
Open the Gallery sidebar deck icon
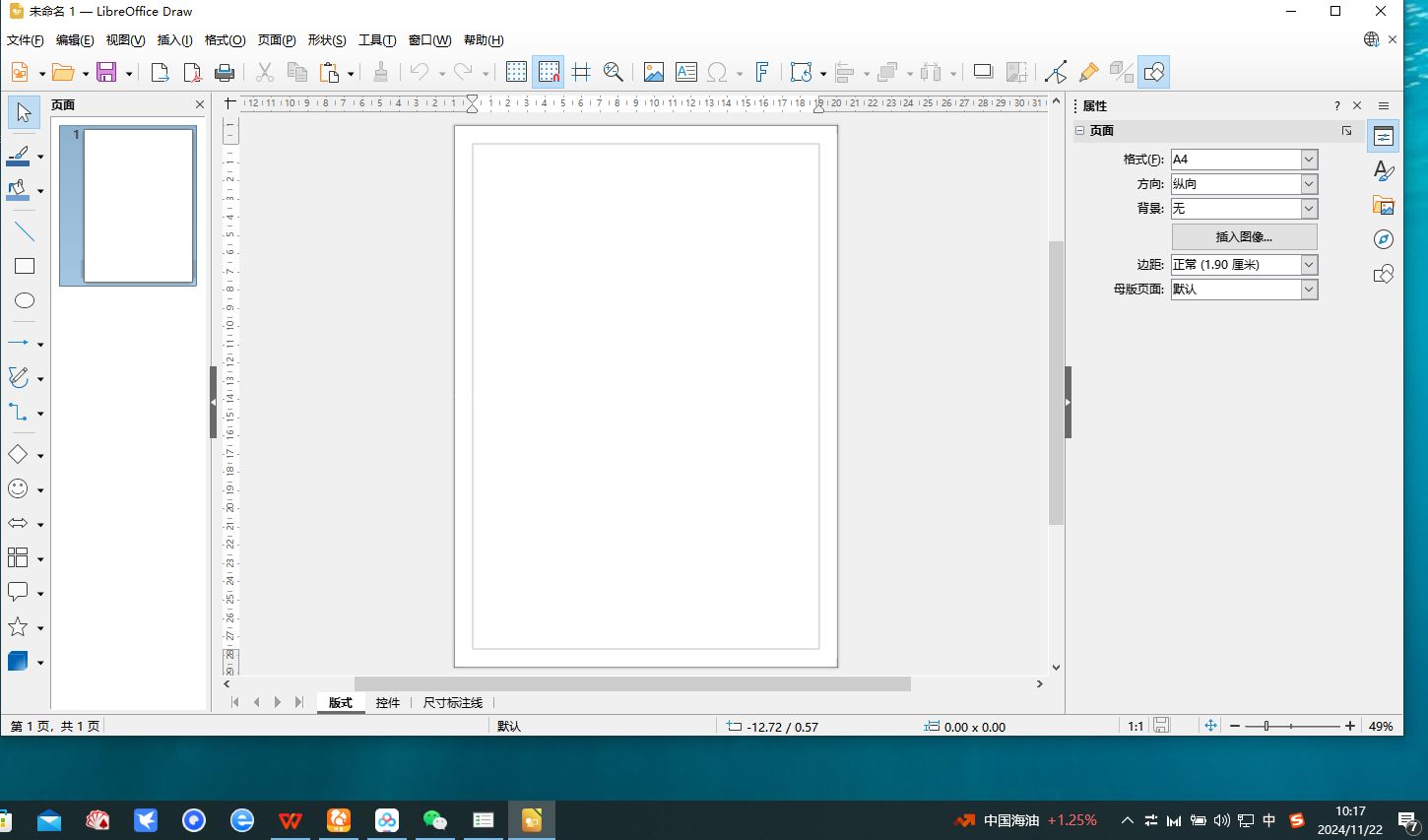click(1384, 205)
